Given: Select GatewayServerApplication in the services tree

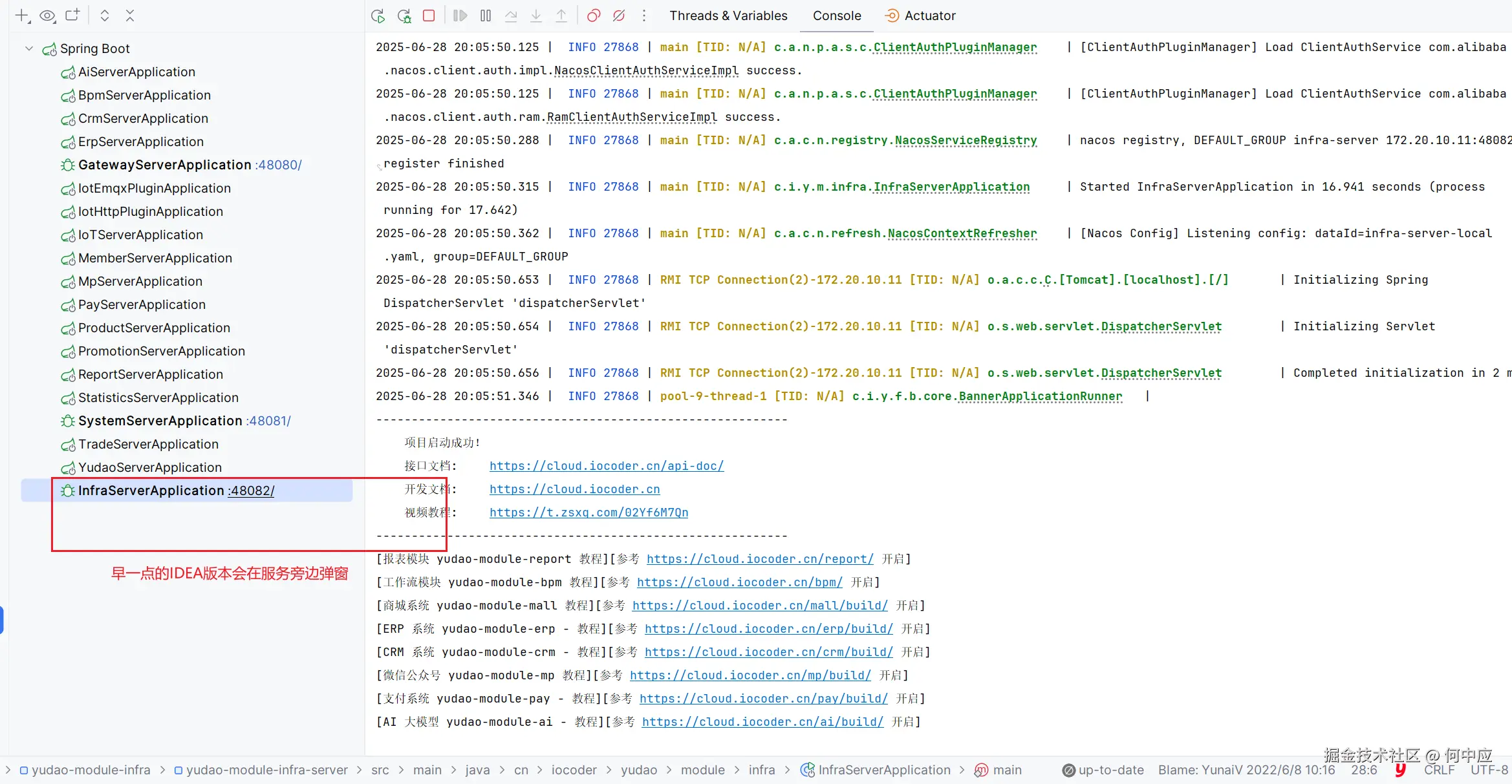Looking at the screenshot, I should point(164,165).
